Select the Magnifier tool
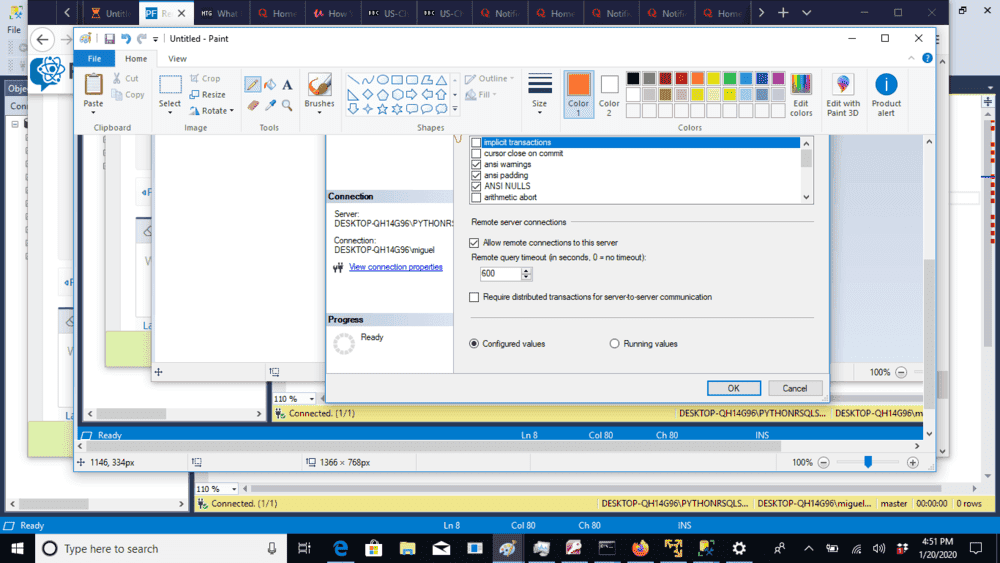 coord(287,104)
